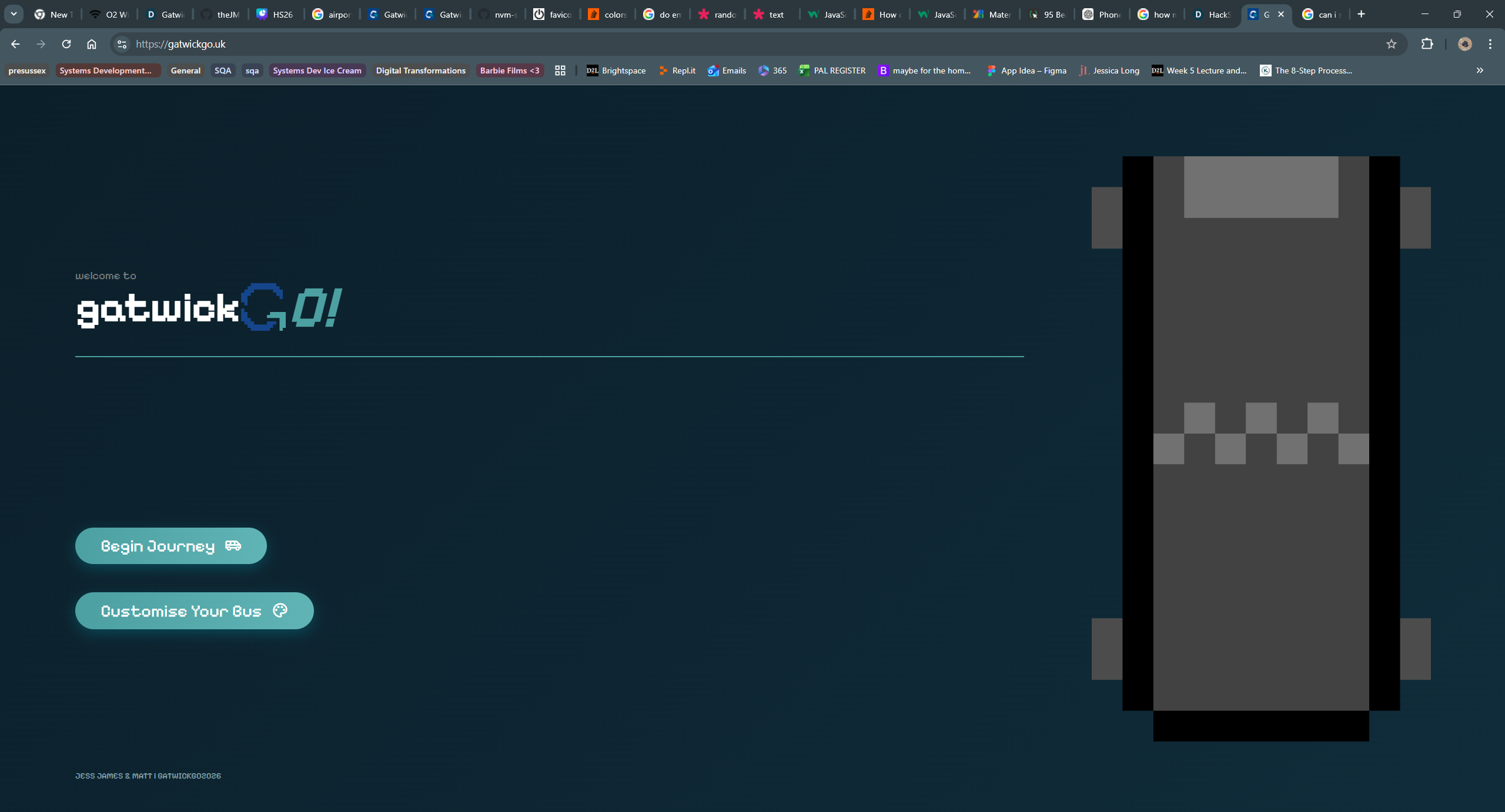The height and width of the screenshot is (812, 1505).
Task: Expand the tab search dropdown arrow
Action: point(14,14)
